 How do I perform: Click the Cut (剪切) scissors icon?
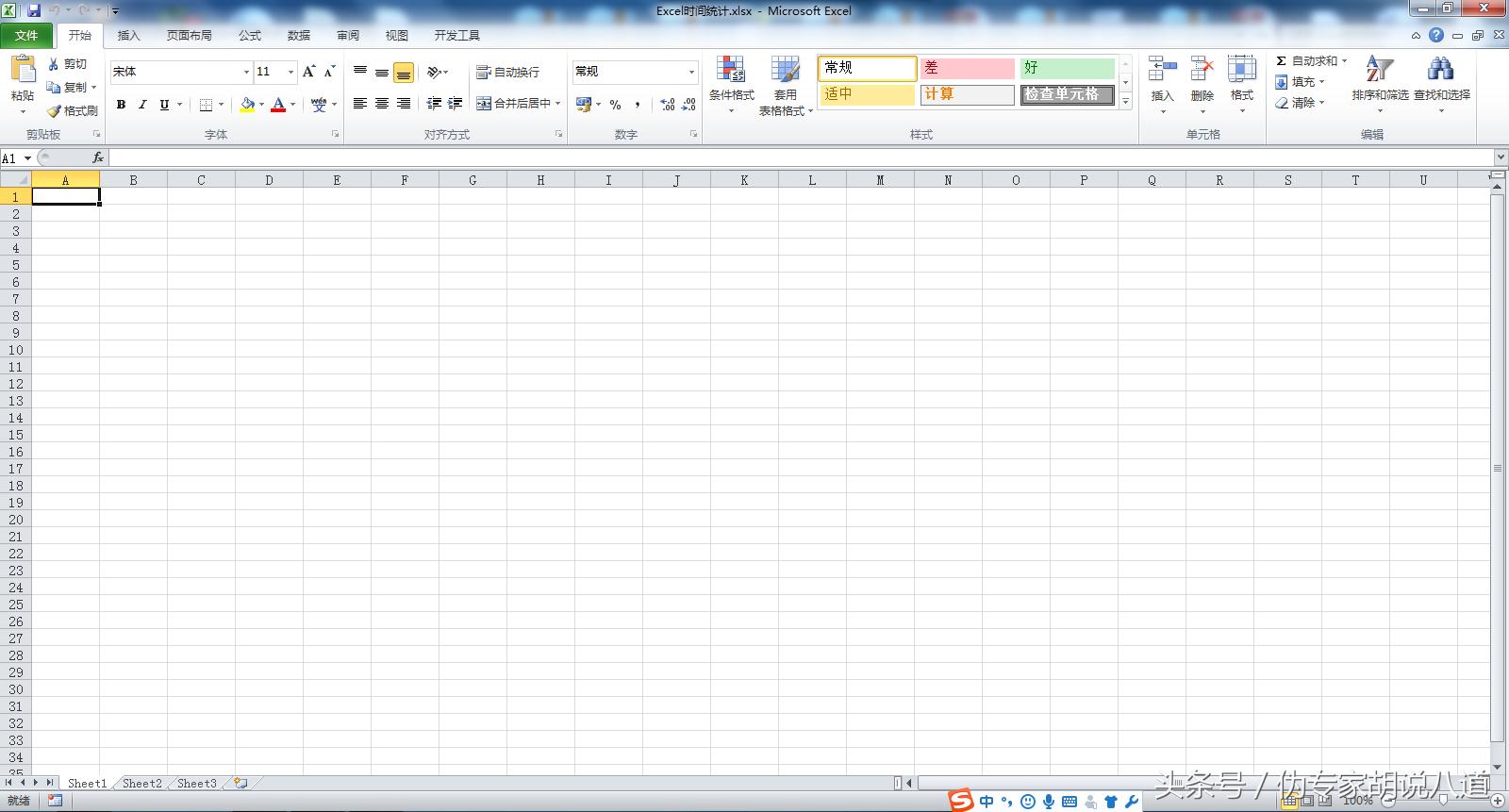[x=55, y=64]
